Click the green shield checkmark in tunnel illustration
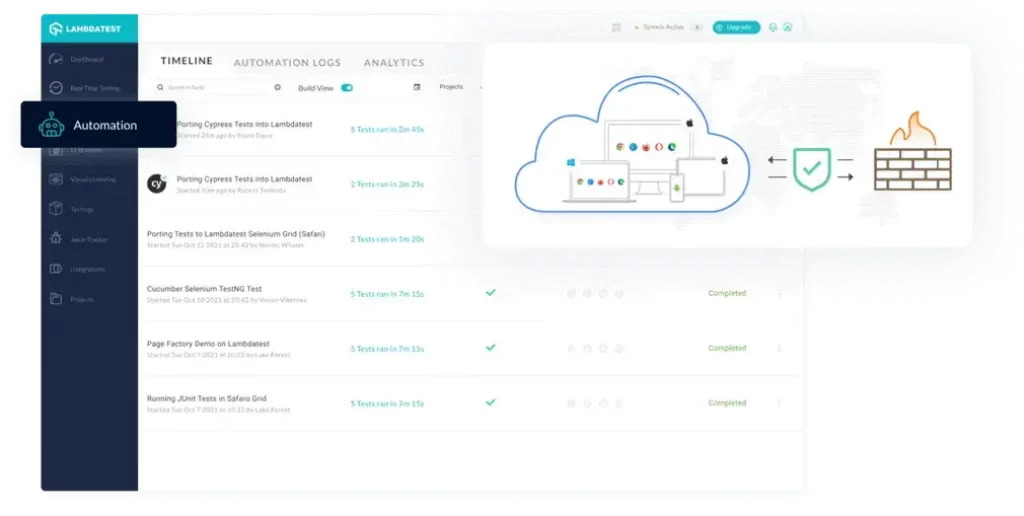This screenshot has width=1024, height=516. click(812, 169)
